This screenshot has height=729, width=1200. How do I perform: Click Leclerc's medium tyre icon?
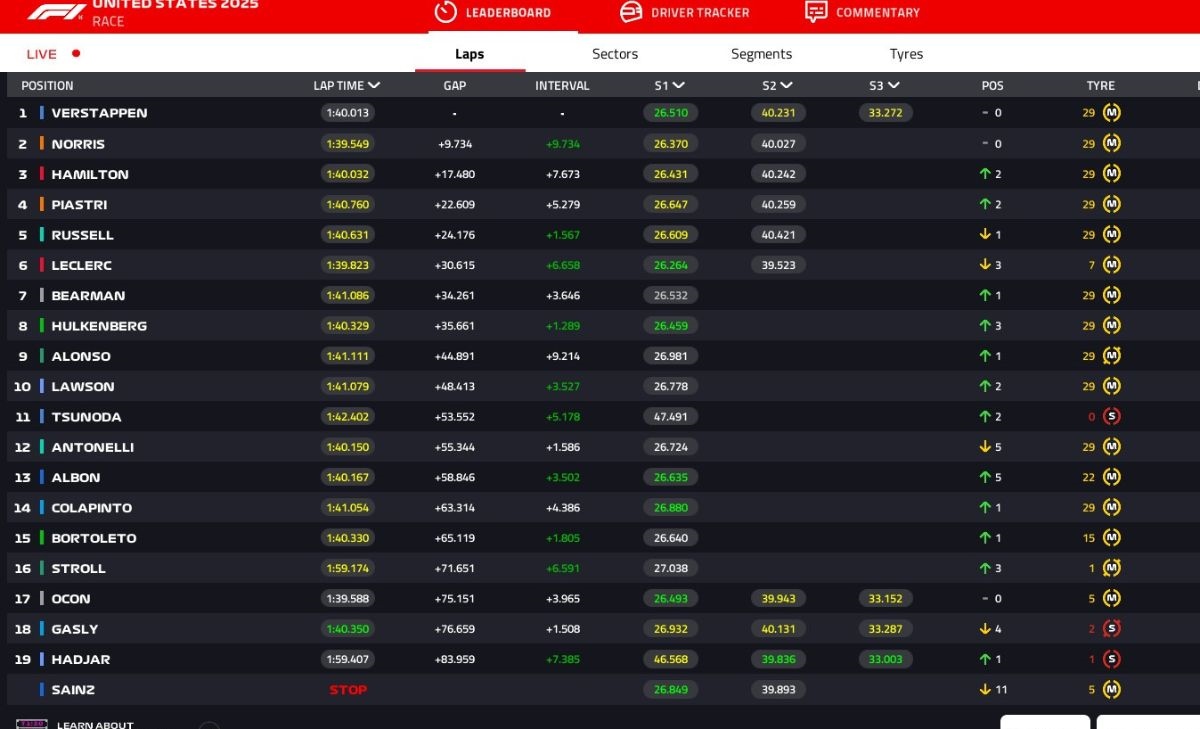pos(1111,265)
